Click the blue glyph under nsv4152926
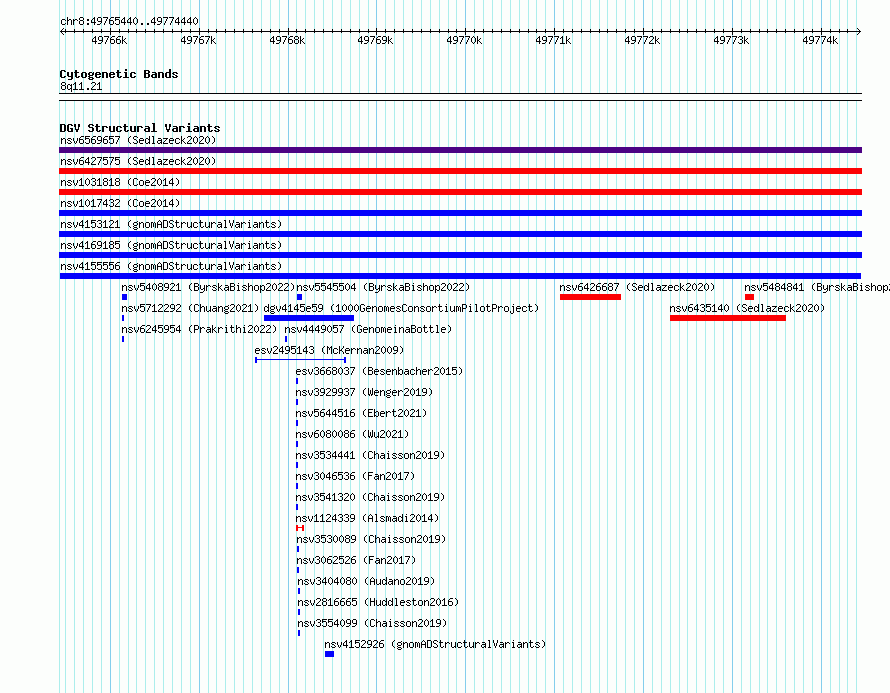This screenshot has width=890, height=693. [329, 654]
